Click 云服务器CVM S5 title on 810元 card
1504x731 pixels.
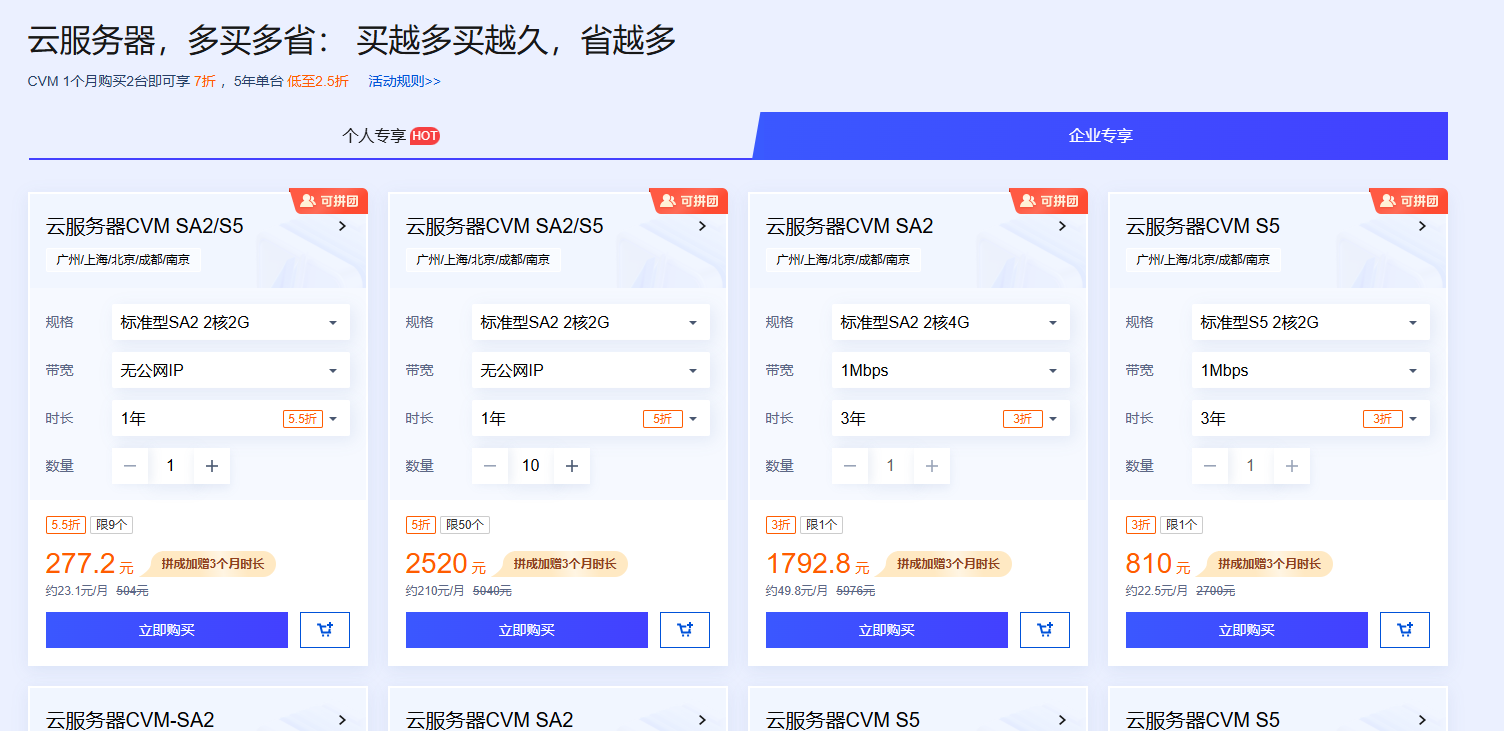pos(1203,226)
